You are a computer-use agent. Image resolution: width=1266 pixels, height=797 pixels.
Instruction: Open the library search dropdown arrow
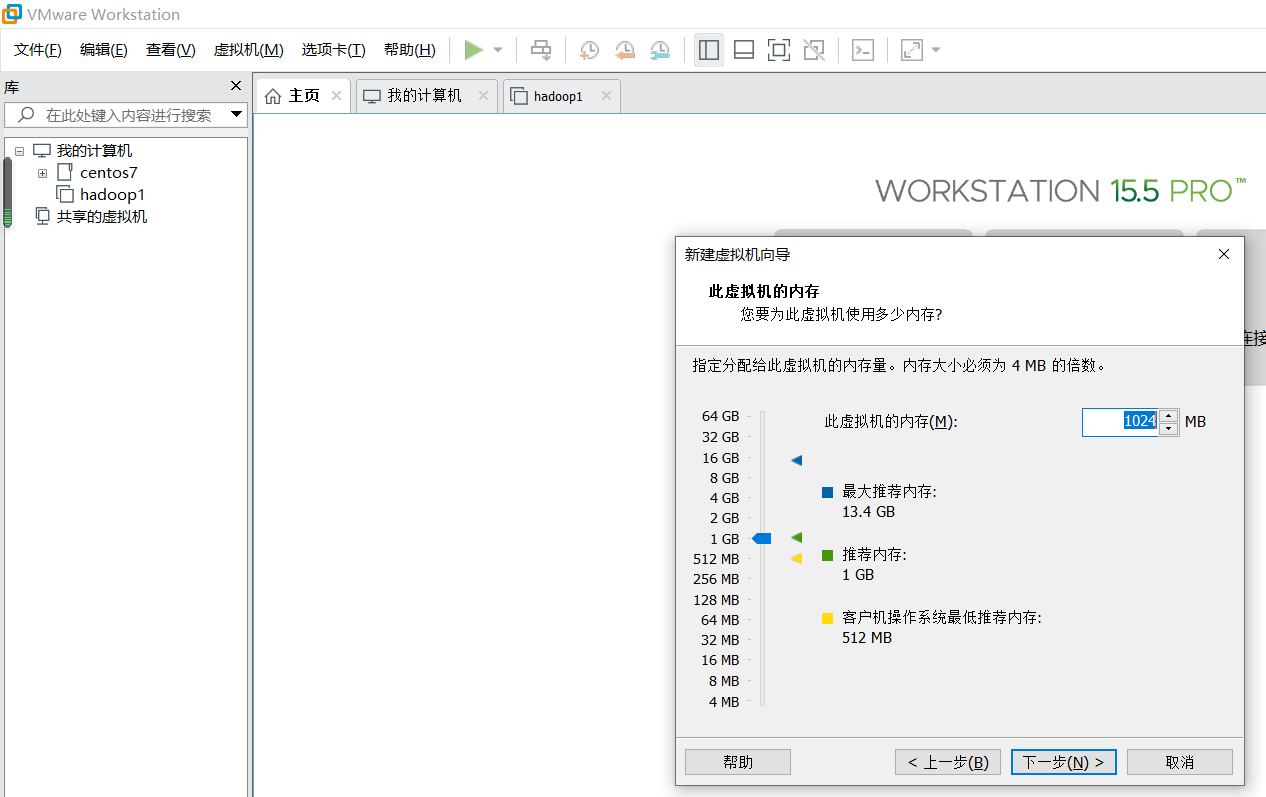236,115
